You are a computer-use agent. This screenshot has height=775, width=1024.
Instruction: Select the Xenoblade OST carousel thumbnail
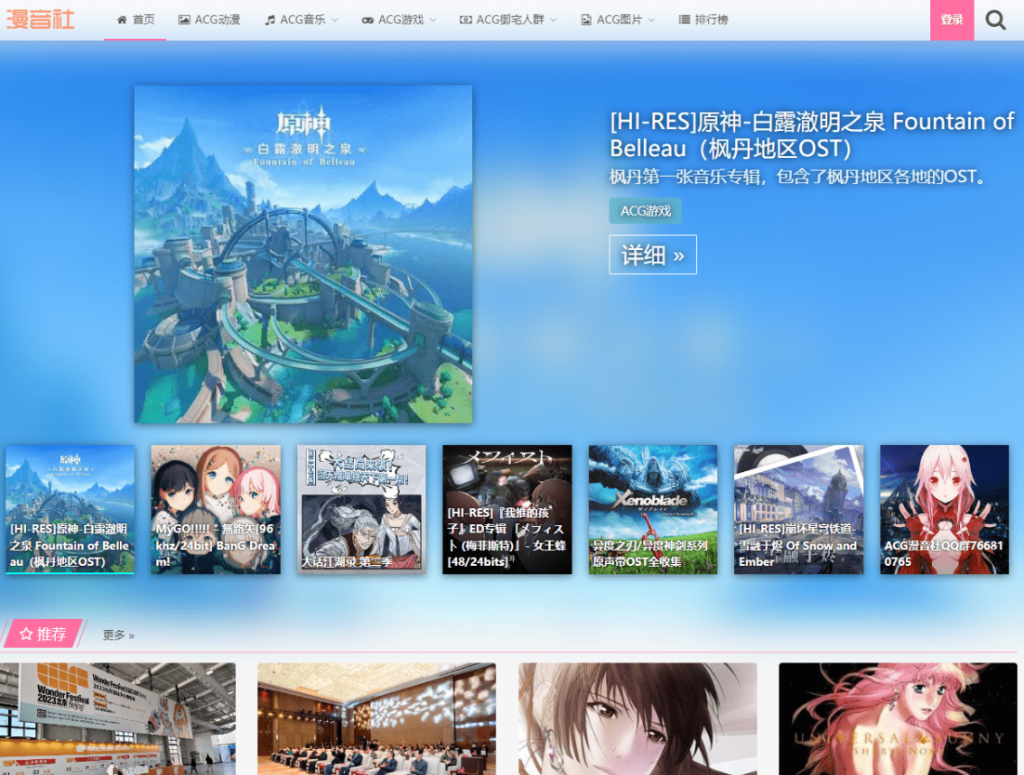[652, 509]
